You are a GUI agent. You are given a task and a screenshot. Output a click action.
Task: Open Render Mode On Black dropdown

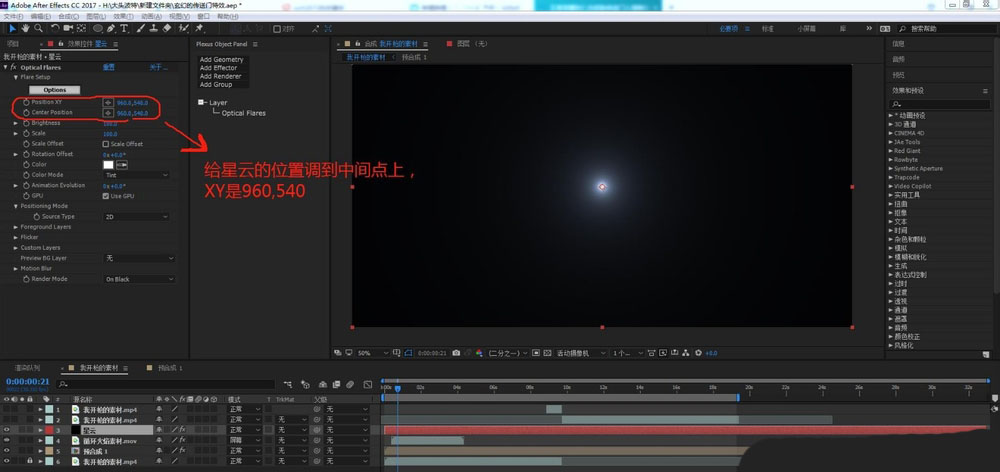[x=136, y=279]
